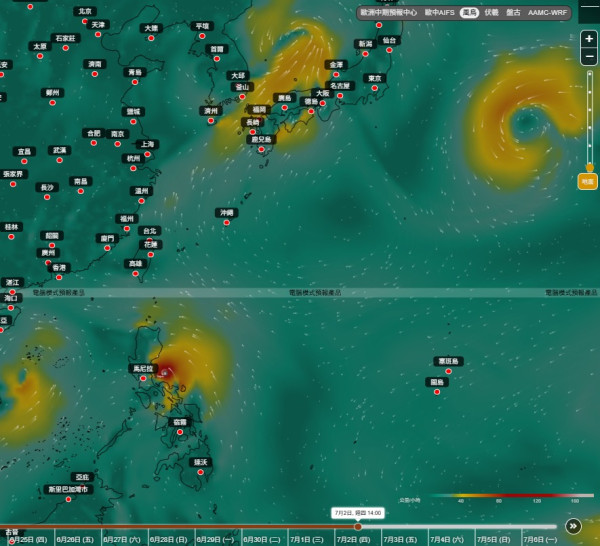Jump to 6月30日 (二) on the timeline
The width and height of the screenshot is (600, 546).
coord(262,539)
